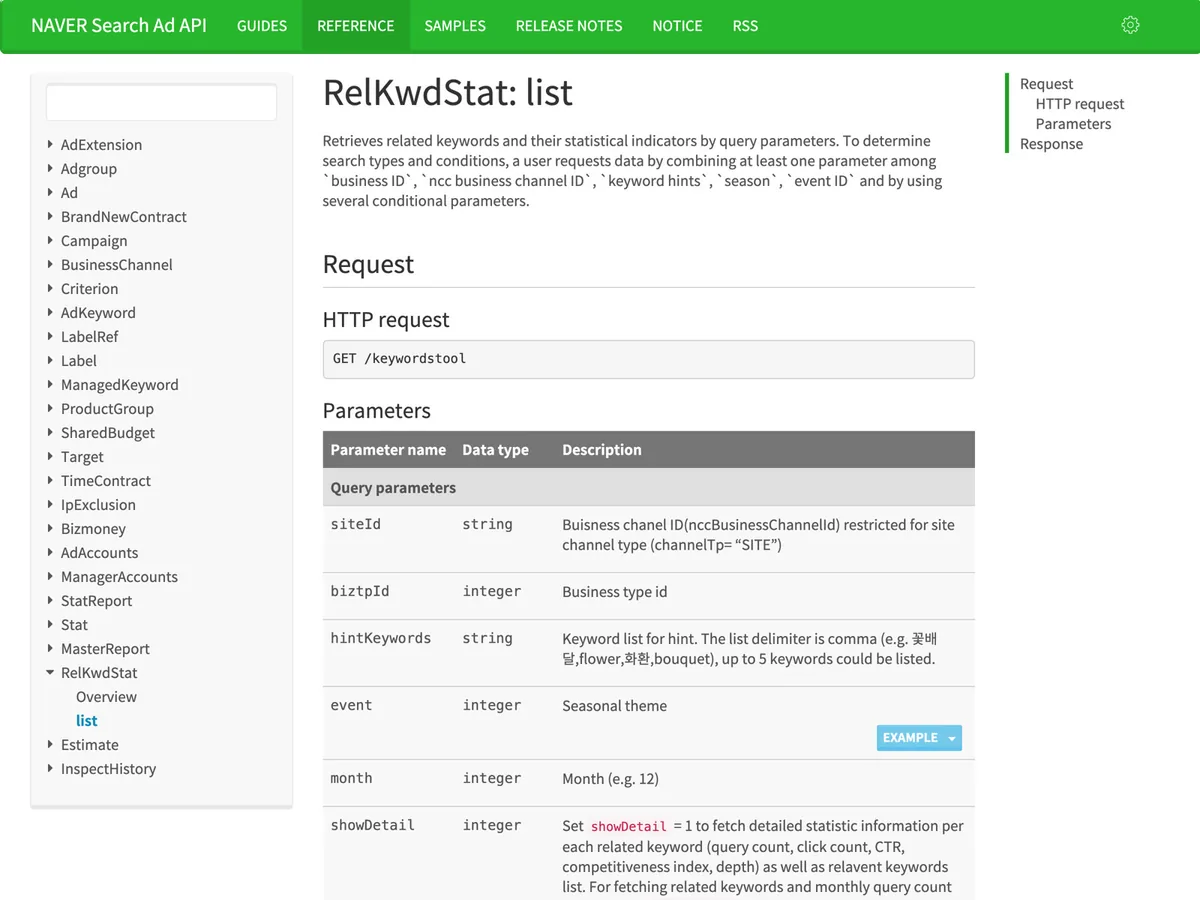Expand the AdExtension tree node
Image resolution: width=1200 pixels, height=900 pixels.
click(50, 145)
